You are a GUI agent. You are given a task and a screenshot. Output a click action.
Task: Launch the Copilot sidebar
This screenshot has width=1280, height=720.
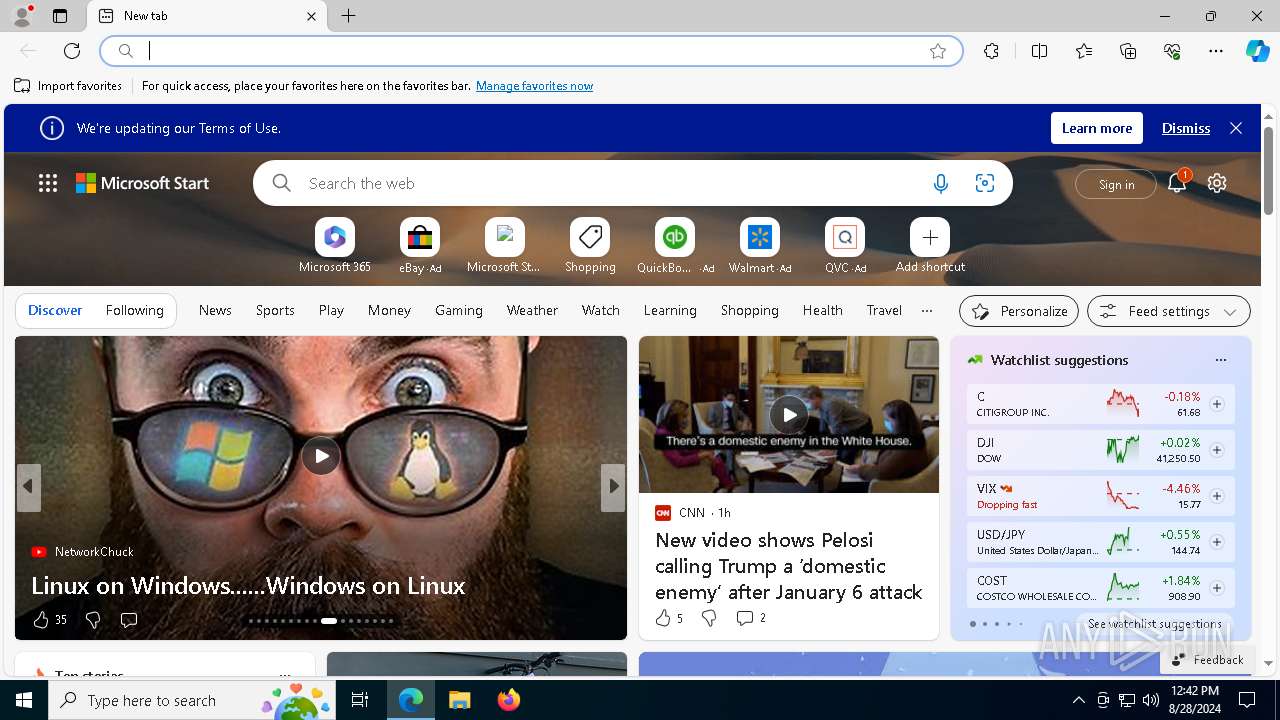(x=1257, y=51)
